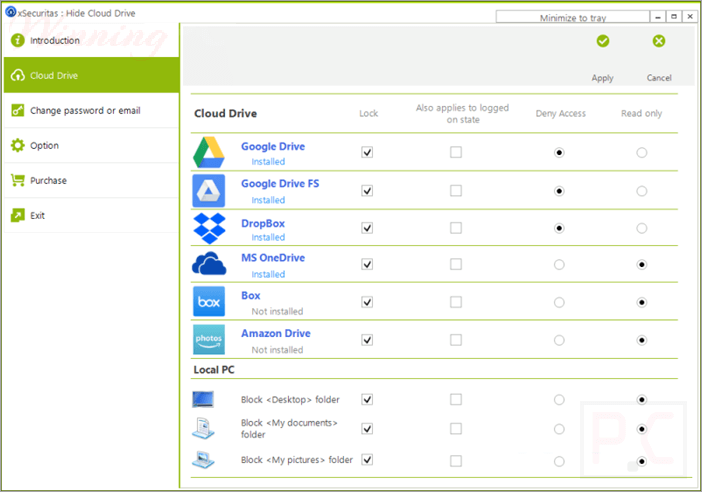This screenshot has width=702, height=492.
Task: Uncheck Lock for Box
Action: pyautogui.click(x=367, y=302)
